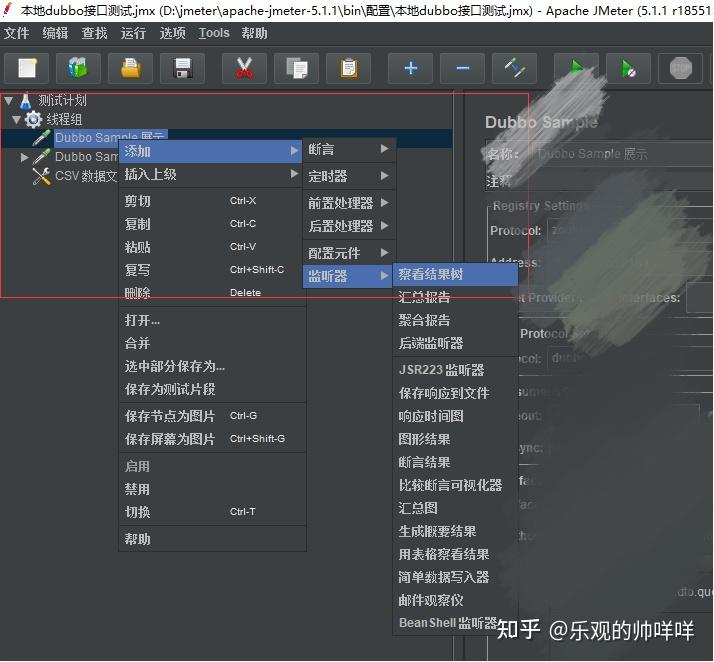
Task: Select 响应时间图 entry
Action: click(455, 416)
